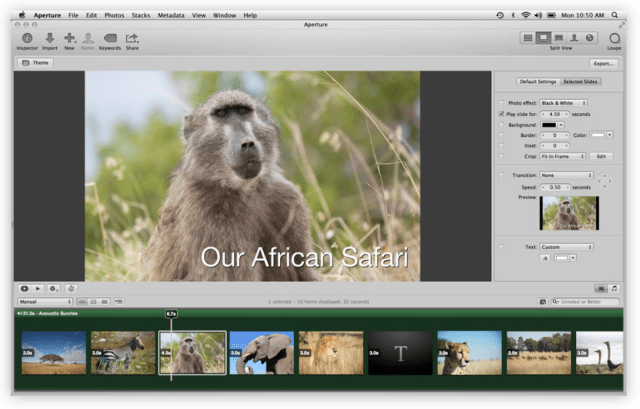The image size is (640, 409).
Task: Select the black title T slide thumbnail
Action: click(x=400, y=353)
